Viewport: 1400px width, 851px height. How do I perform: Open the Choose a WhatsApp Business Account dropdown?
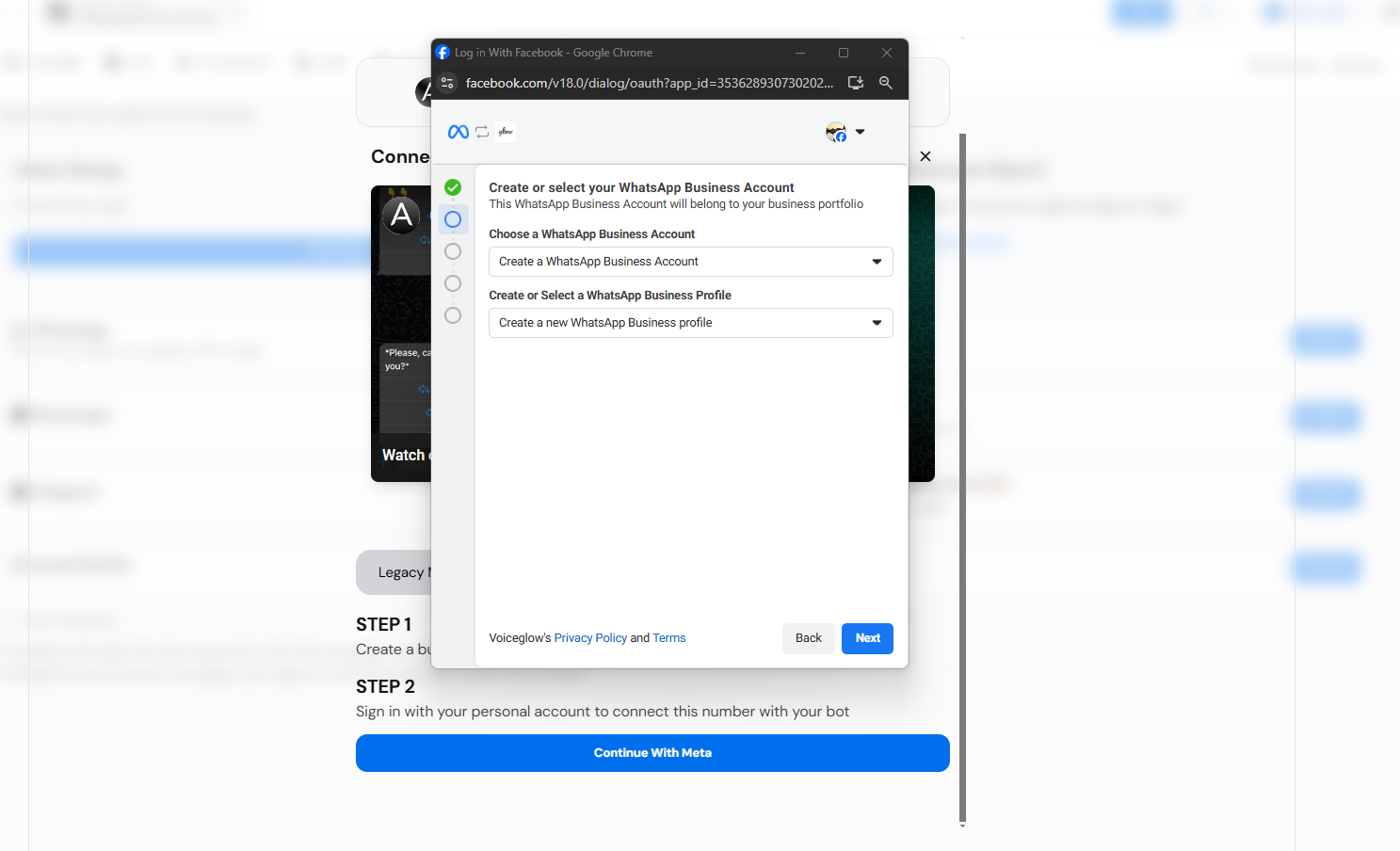click(690, 261)
